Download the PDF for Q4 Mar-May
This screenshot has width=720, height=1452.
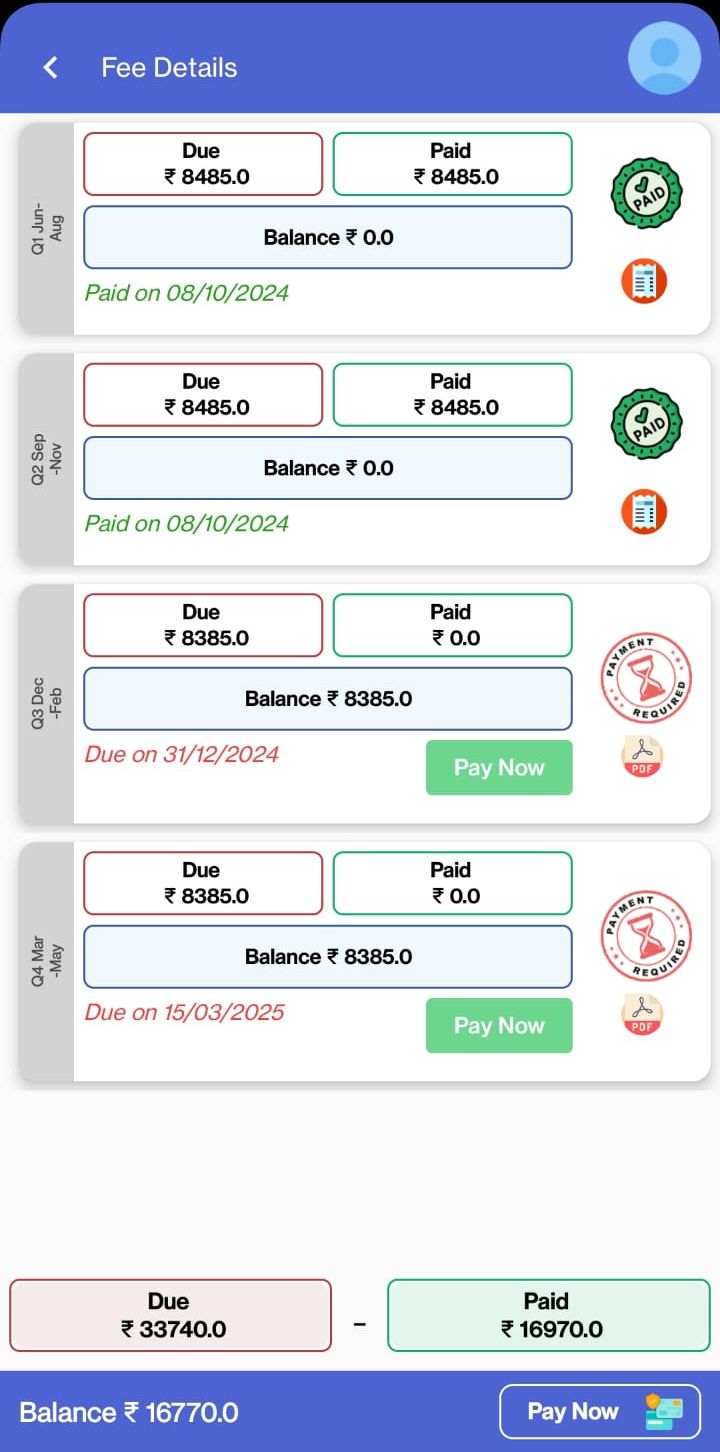(642, 1015)
